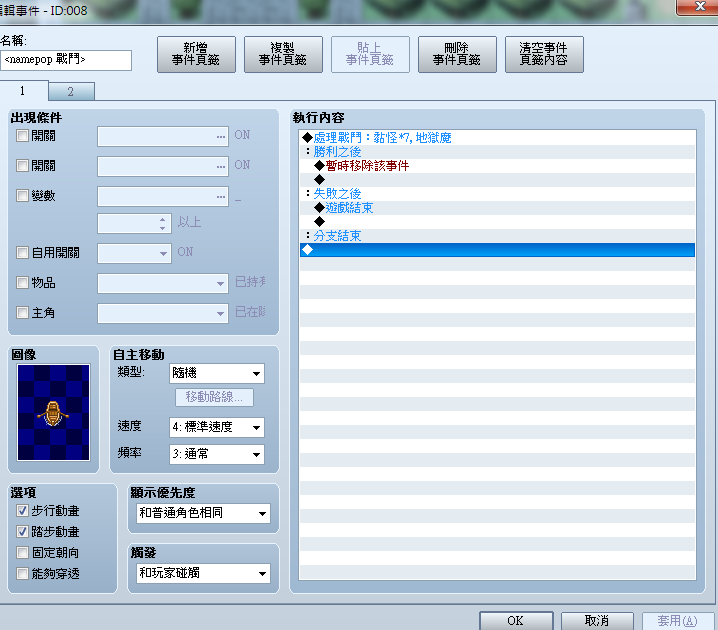The width and height of the screenshot is (718, 630).
Task: Select the 處理戰鬥：黏怪*7, 地獄魔 command line
Action: (x=497, y=137)
